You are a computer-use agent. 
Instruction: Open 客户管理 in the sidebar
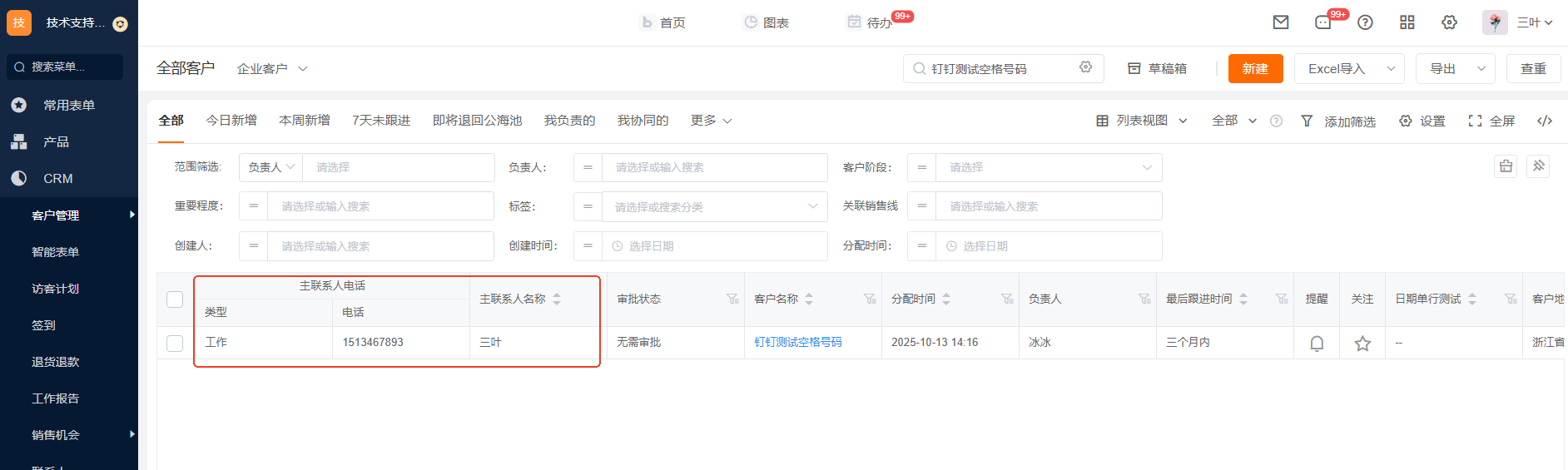click(x=56, y=215)
